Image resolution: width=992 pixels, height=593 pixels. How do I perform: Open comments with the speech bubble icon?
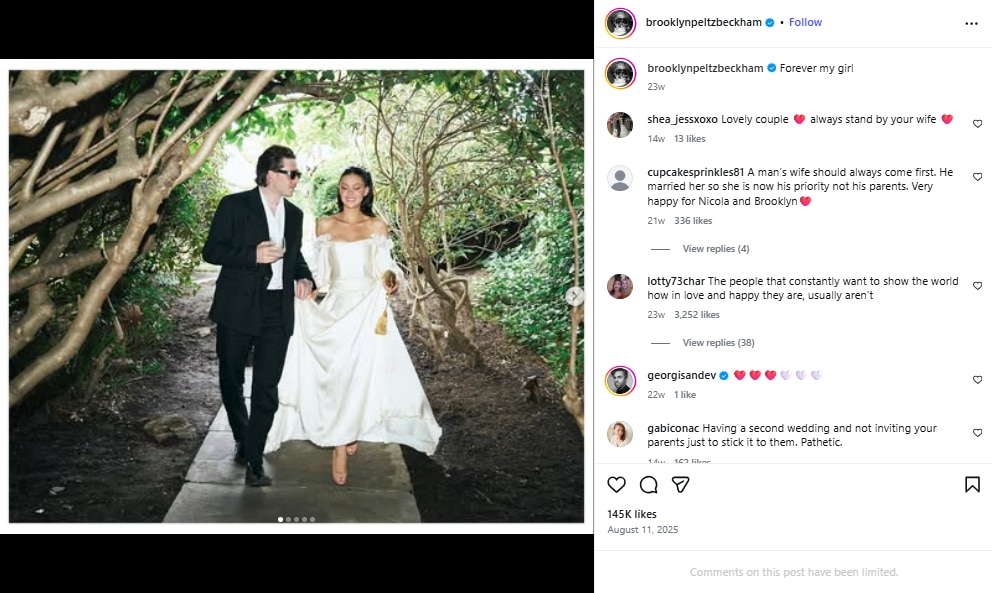pyautogui.click(x=649, y=485)
